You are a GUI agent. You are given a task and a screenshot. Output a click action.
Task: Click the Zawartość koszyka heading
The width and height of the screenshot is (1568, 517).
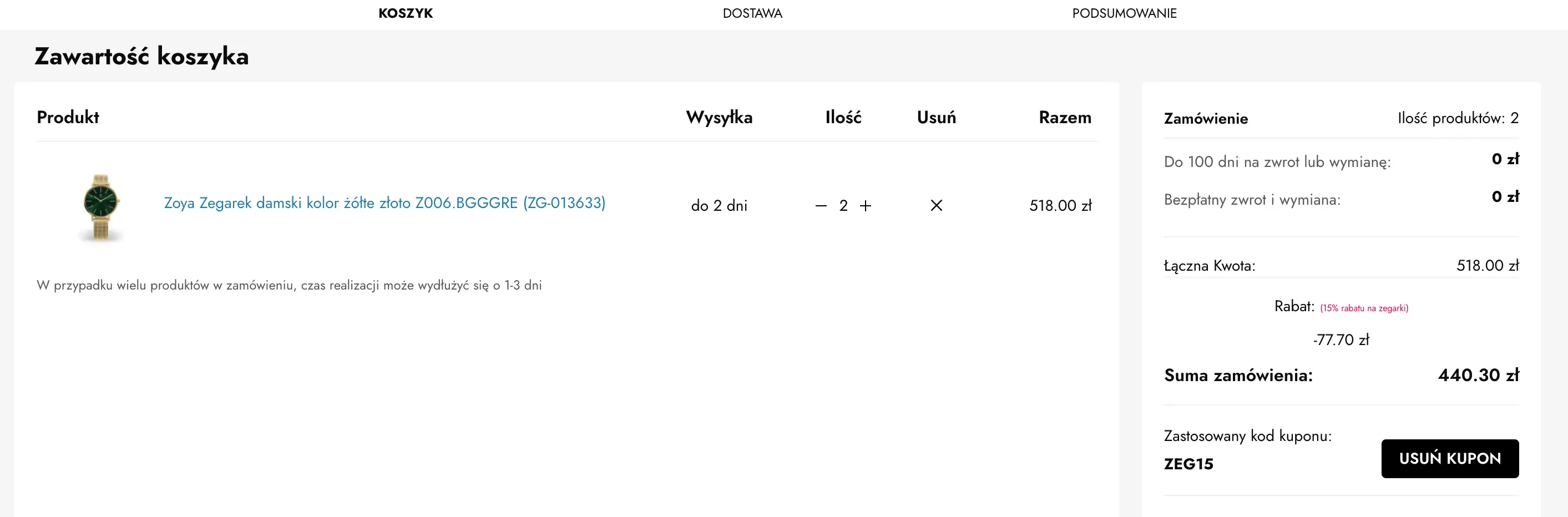point(142,56)
